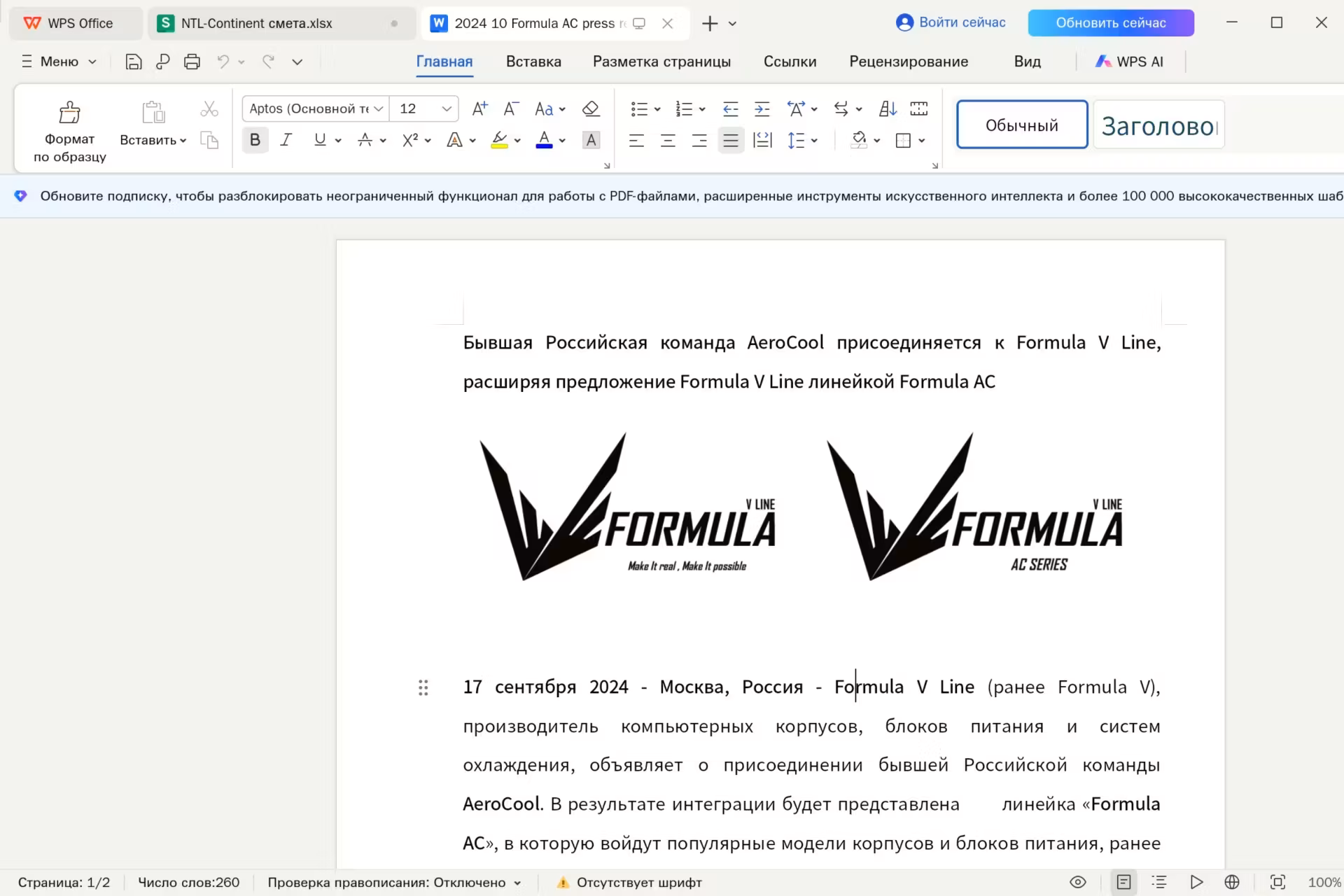Expand the Вставить paste options
Screen dimensions: 1344x896
point(183,141)
